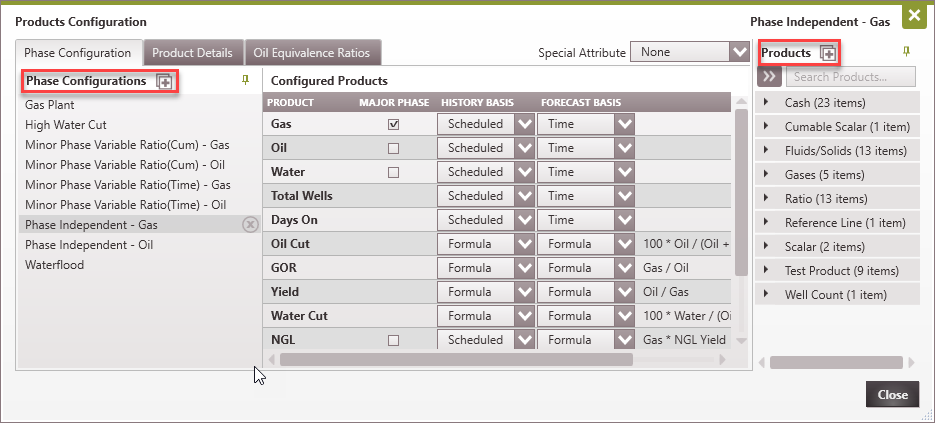Image resolution: width=935 pixels, height=423 pixels.
Task: Expand the Cumable Scalar (1 item) group
Action: pos(765,126)
